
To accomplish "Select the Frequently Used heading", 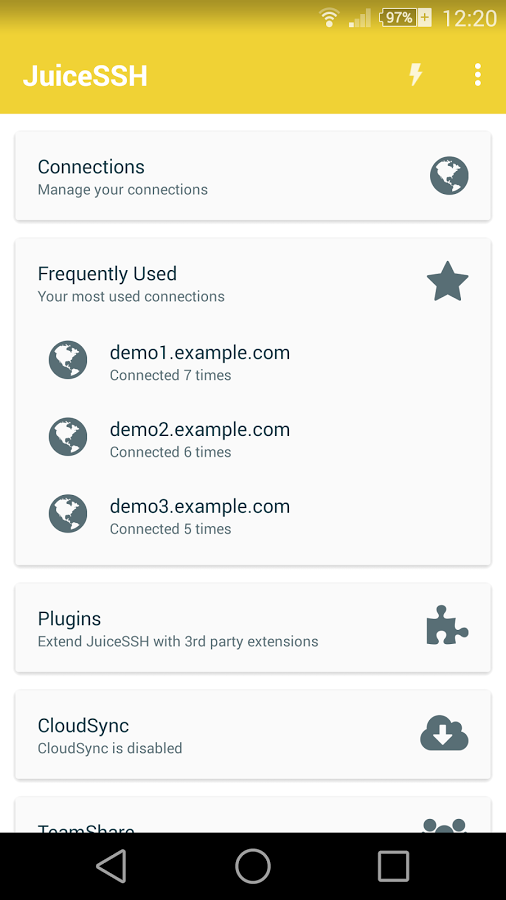I will (x=107, y=274).
